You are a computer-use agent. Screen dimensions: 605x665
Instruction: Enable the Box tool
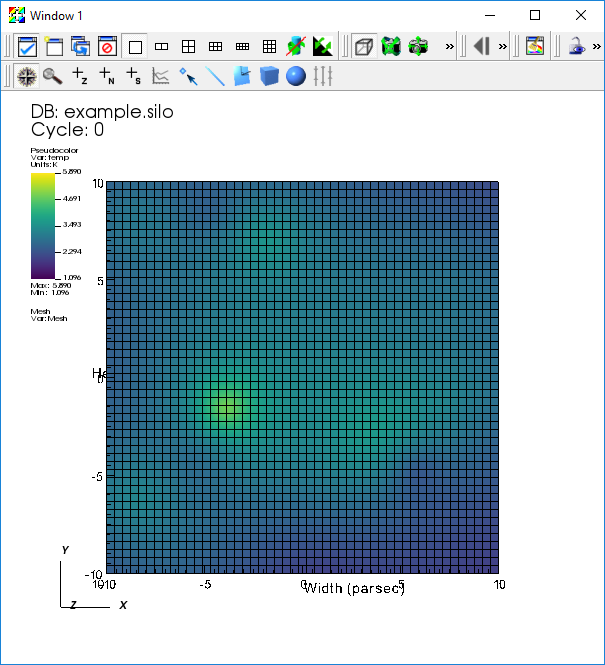[269, 77]
